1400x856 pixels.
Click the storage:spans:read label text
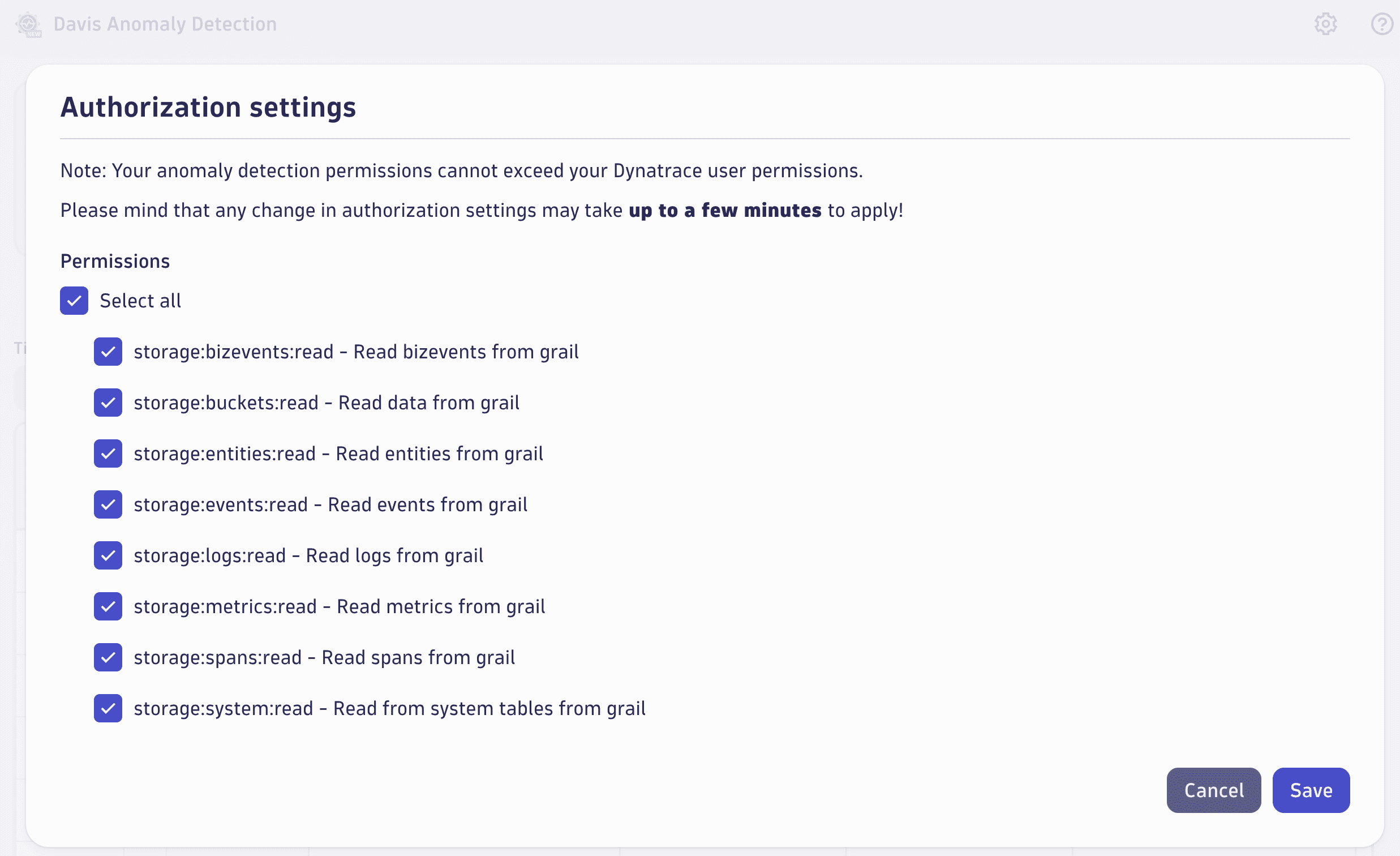(324, 657)
